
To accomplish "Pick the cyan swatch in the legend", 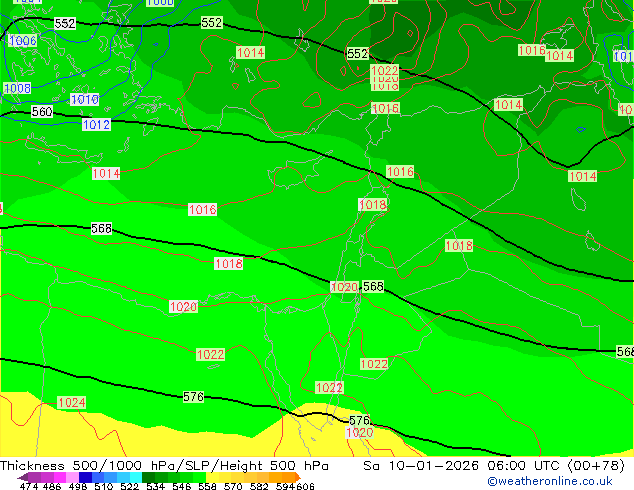I will point(136,477).
